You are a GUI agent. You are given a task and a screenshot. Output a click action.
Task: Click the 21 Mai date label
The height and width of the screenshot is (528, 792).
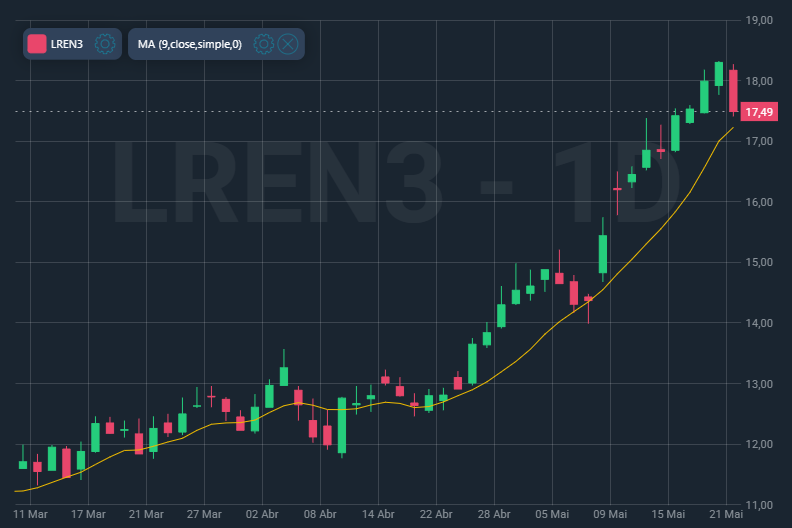(726, 514)
